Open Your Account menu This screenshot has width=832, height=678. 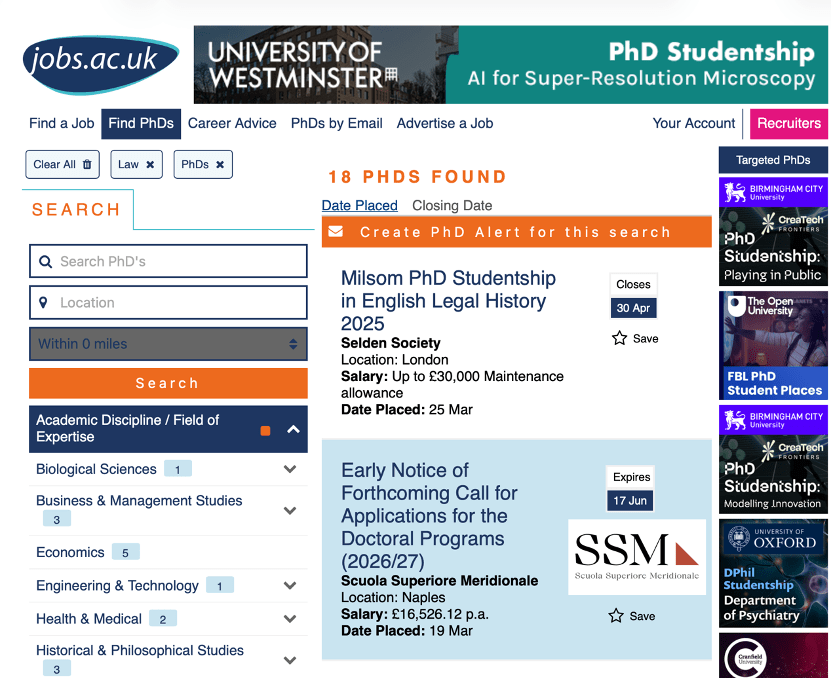tap(694, 124)
